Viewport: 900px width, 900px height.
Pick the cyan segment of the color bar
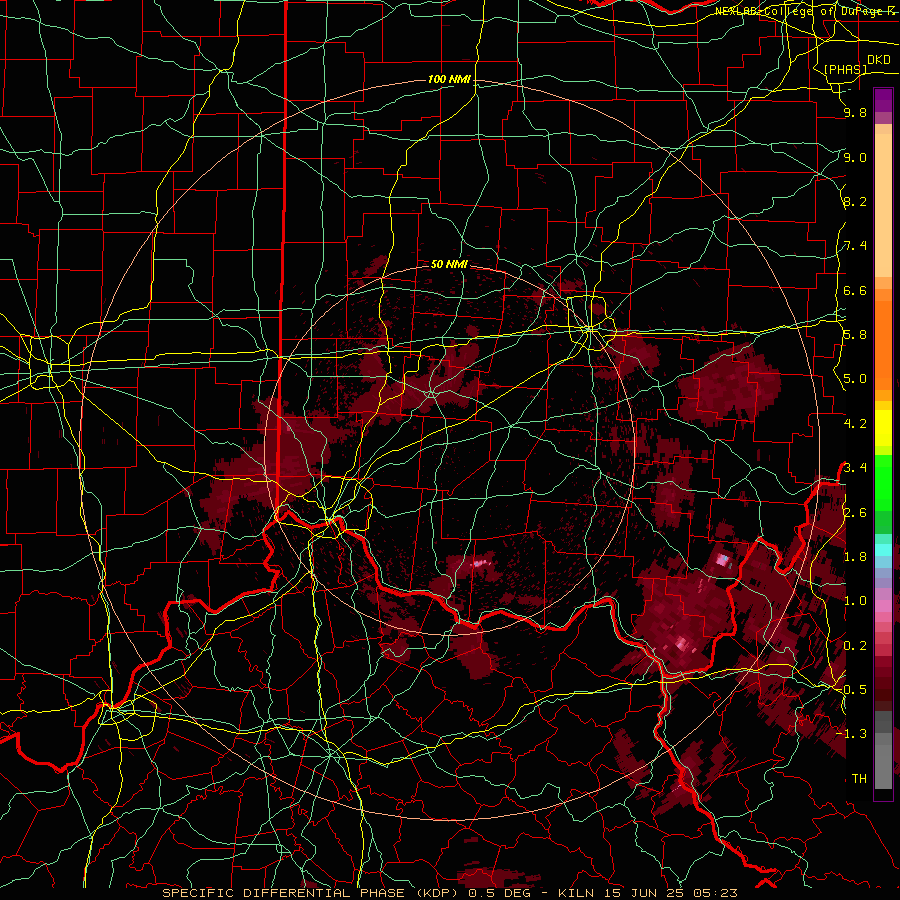pyautogui.click(x=883, y=549)
